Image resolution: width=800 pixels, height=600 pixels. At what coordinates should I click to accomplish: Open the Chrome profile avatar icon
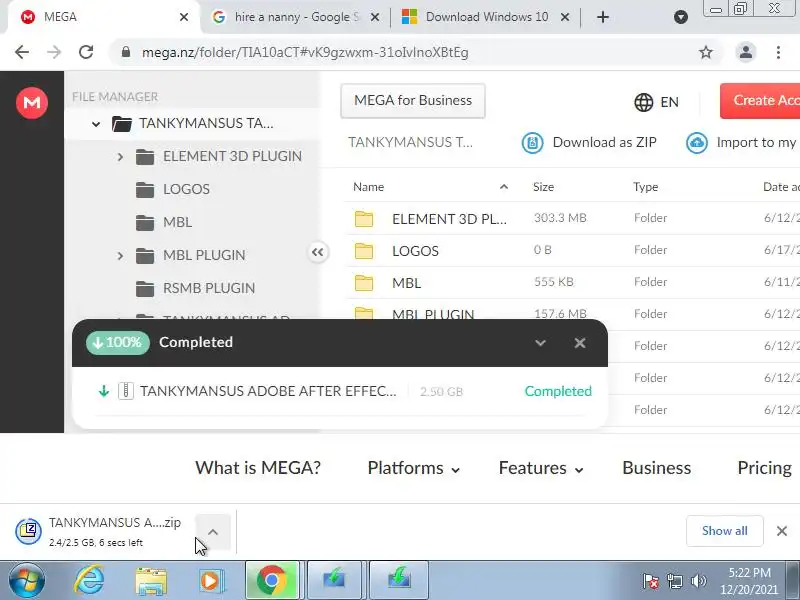745,52
